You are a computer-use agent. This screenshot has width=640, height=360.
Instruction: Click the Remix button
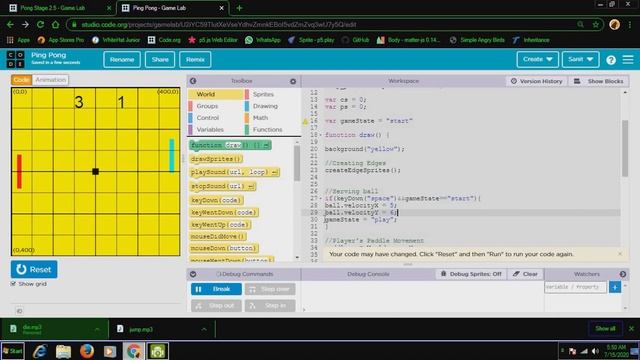point(195,60)
